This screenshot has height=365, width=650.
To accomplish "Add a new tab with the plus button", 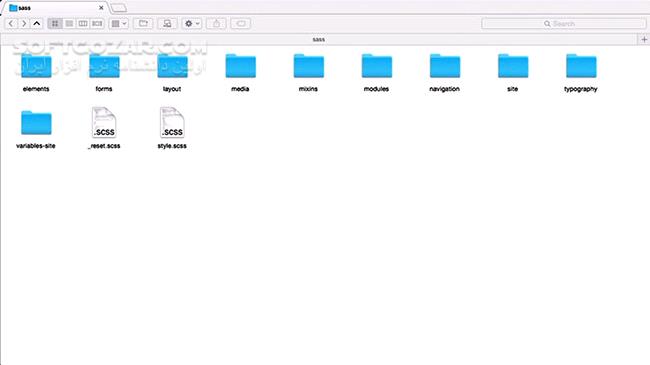I will pyautogui.click(x=644, y=39).
